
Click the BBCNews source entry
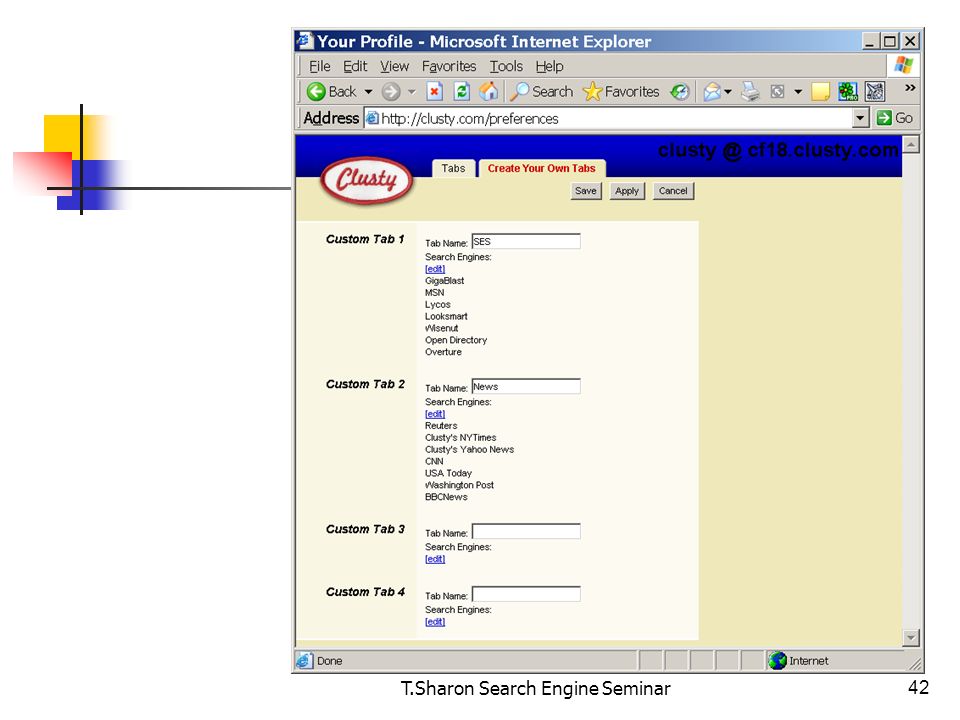[x=446, y=497]
